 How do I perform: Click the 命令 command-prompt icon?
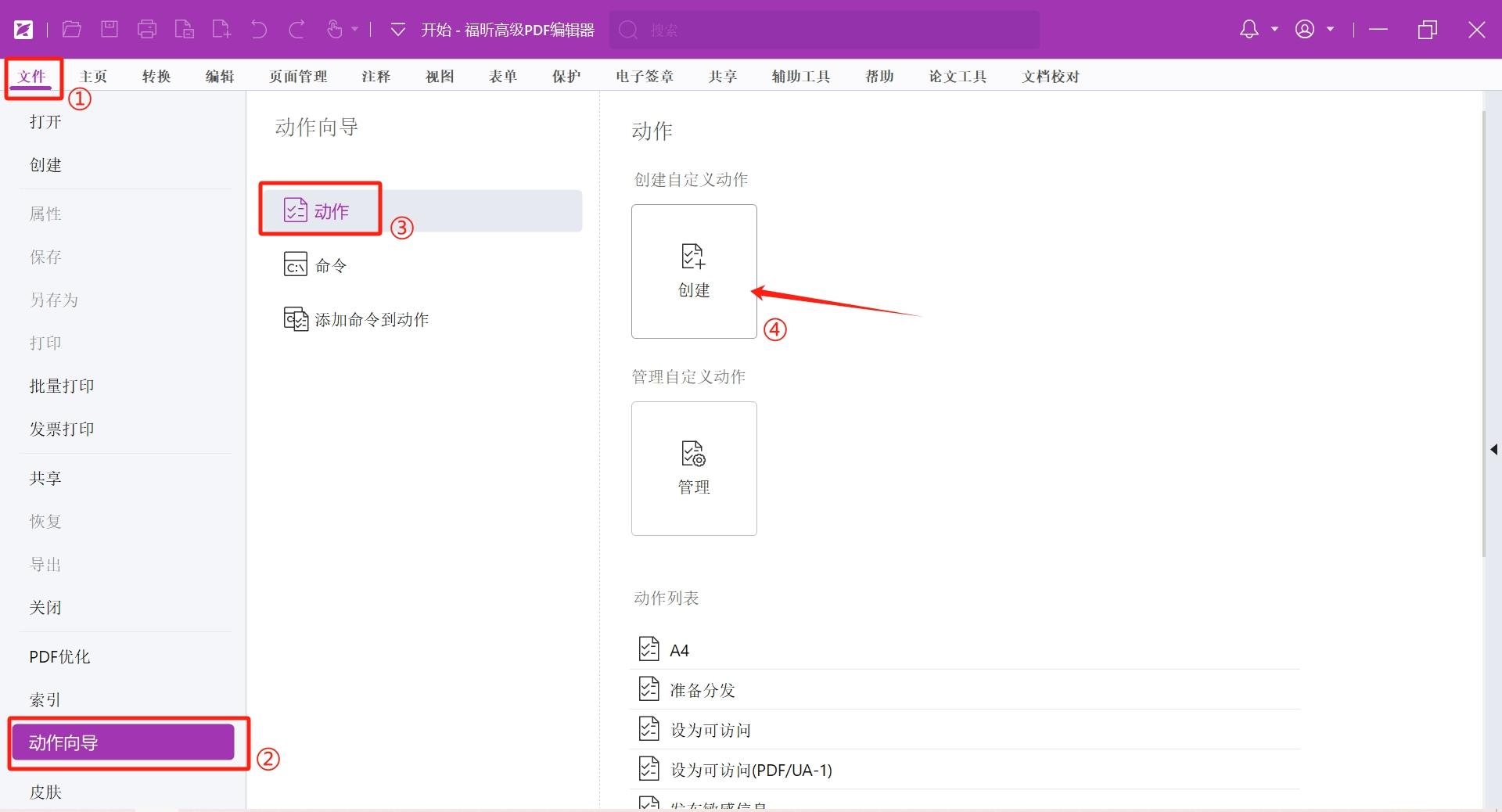click(295, 264)
